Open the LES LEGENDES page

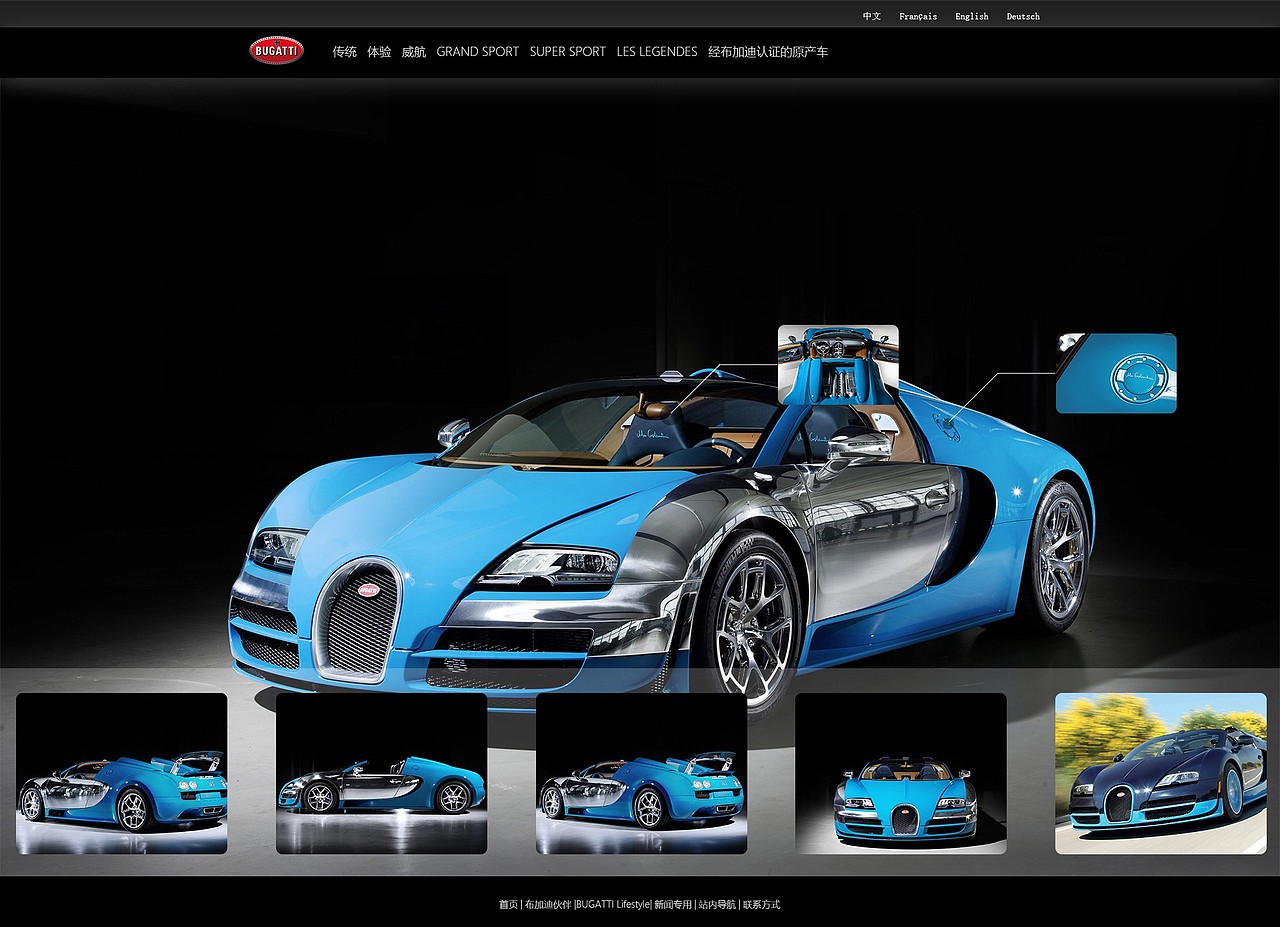[x=657, y=51]
